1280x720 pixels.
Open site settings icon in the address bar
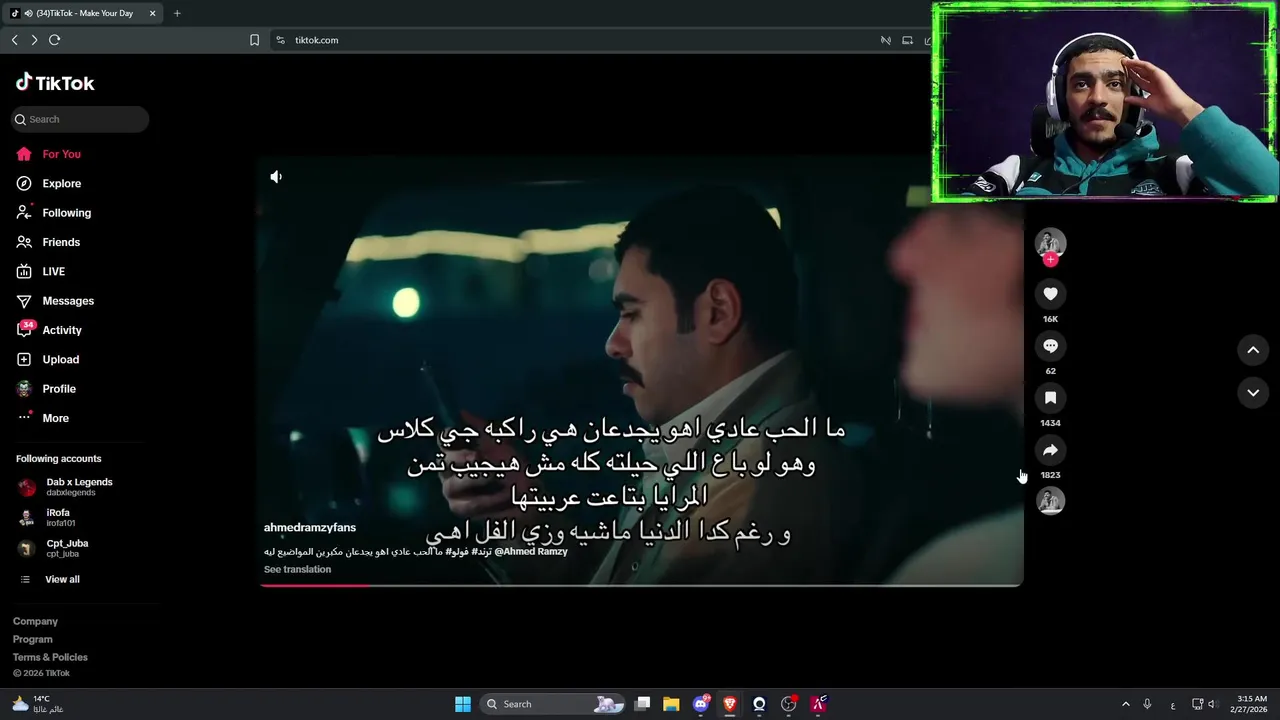pos(280,40)
